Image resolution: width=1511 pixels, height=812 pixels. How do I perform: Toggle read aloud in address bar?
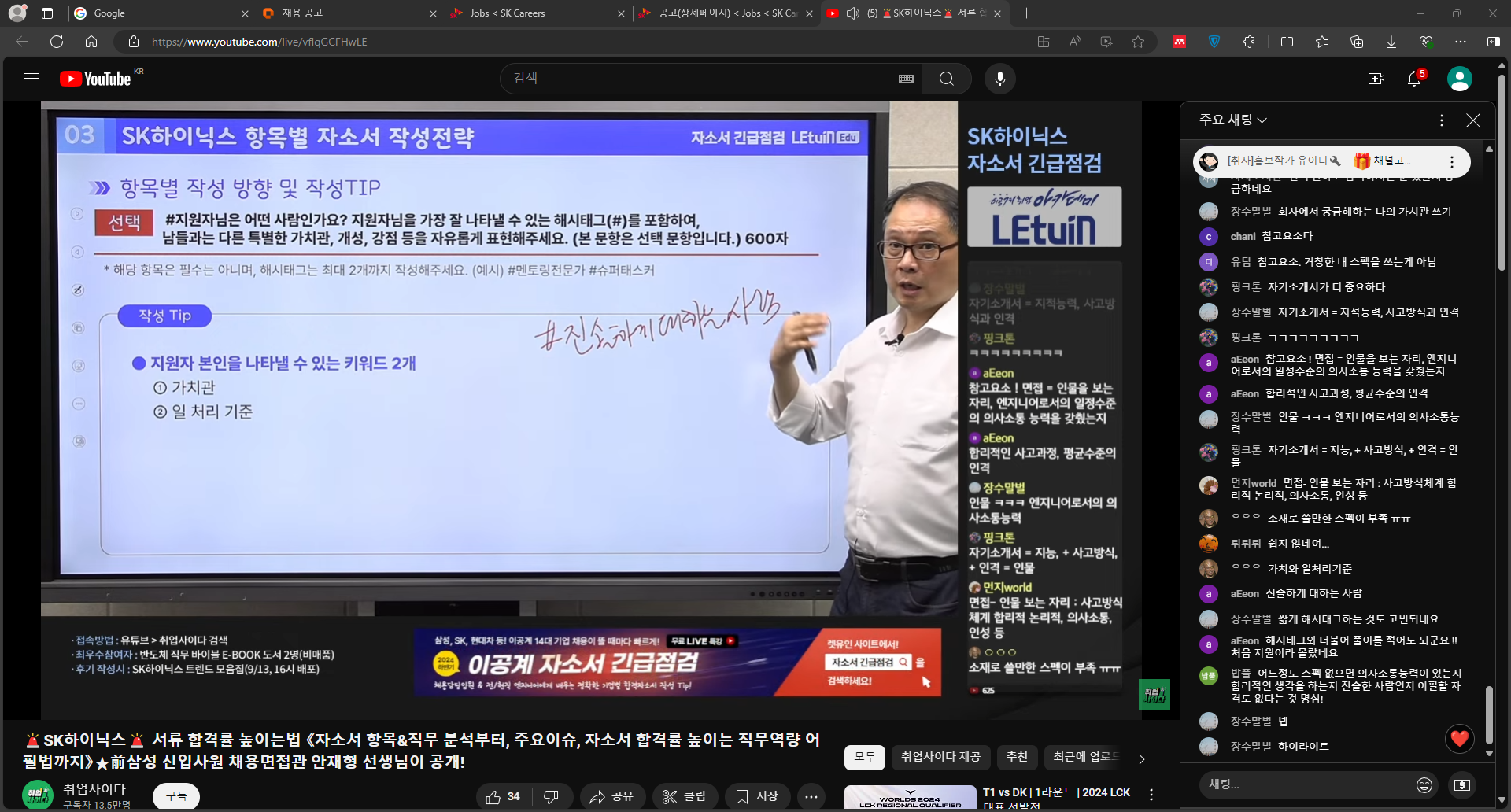1075,42
